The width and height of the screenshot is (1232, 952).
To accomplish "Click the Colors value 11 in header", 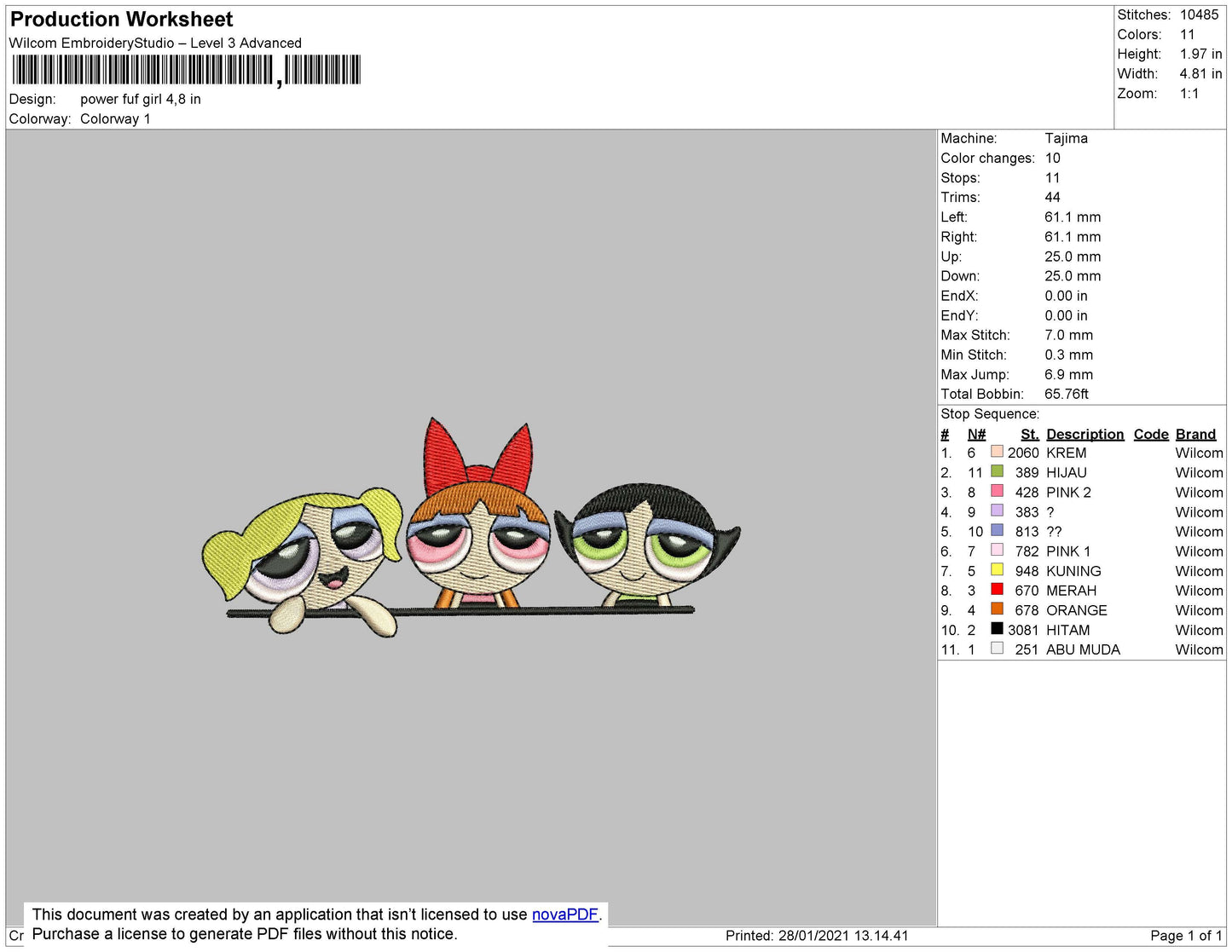I will click(1188, 35).
